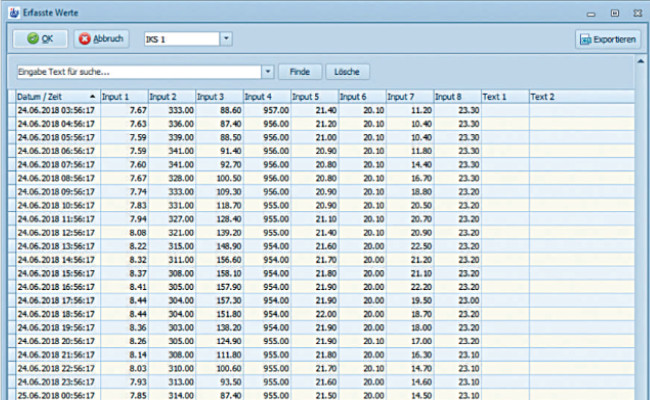Click Input 3 value 124.90
650x400 pixels.
(229, 341)
